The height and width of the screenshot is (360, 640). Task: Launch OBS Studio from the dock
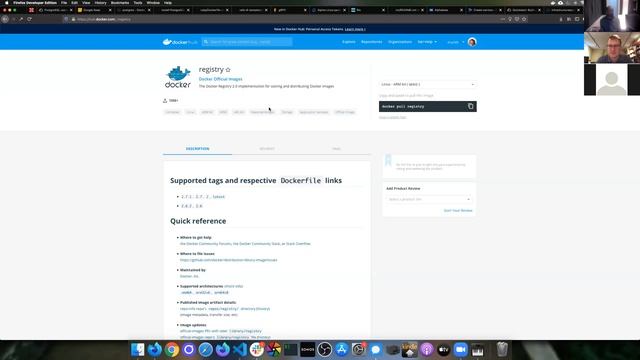click(x=324, y=349)
